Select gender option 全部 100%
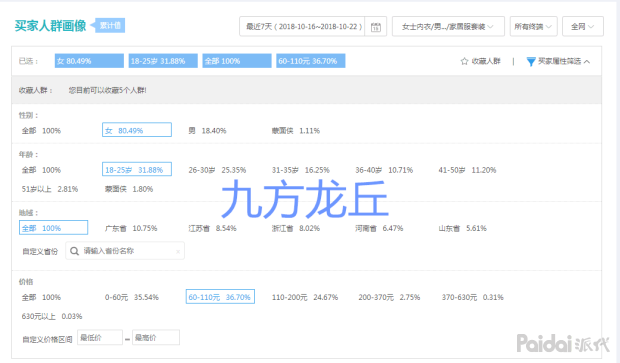This screenshot has height=363, width=620. [x=41, y=130]
